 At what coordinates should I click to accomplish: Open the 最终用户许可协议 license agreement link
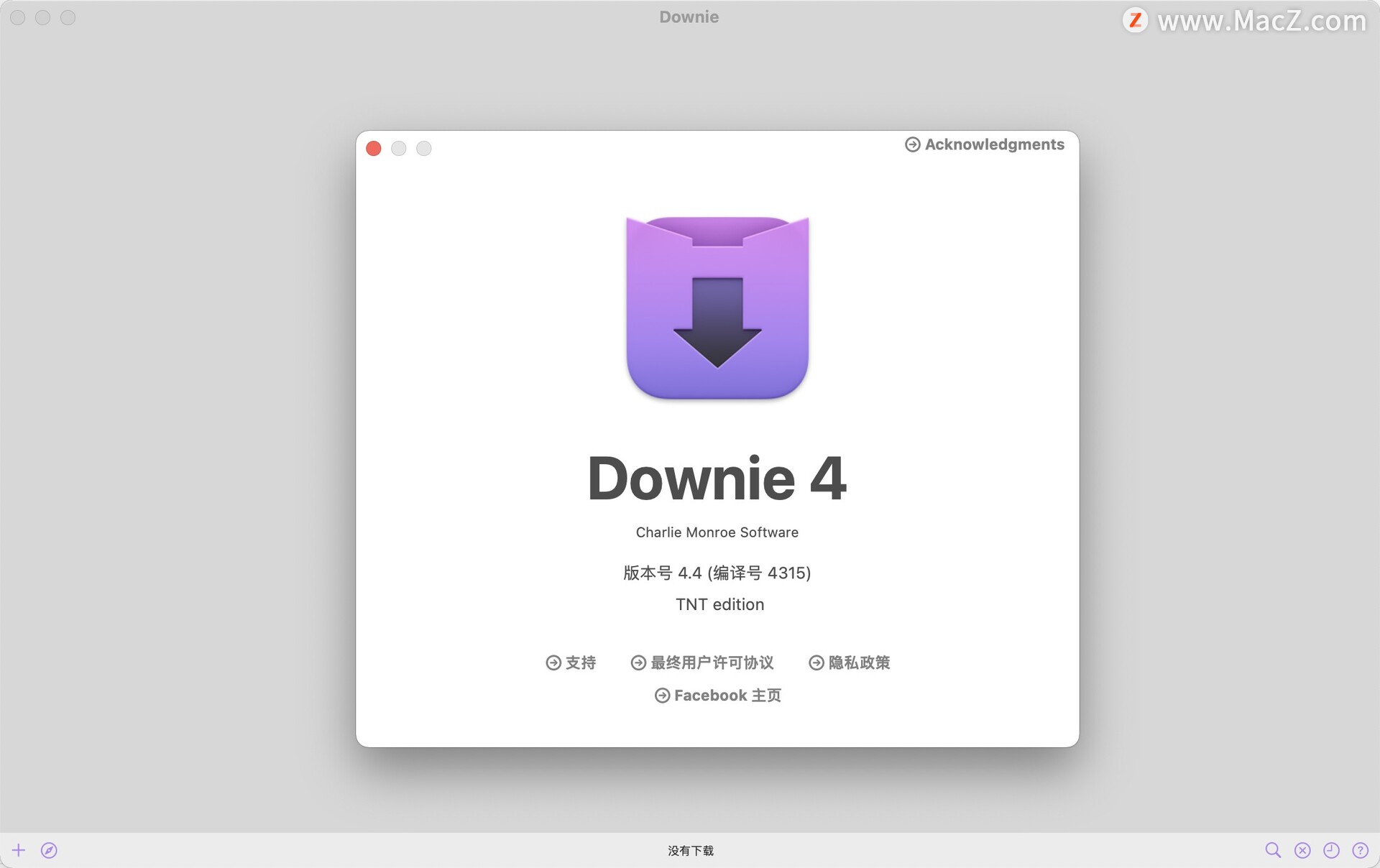click(x=702, y=662)
